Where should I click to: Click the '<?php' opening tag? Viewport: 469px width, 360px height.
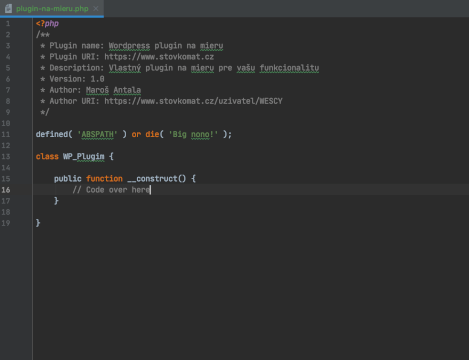tap(47, 24)
